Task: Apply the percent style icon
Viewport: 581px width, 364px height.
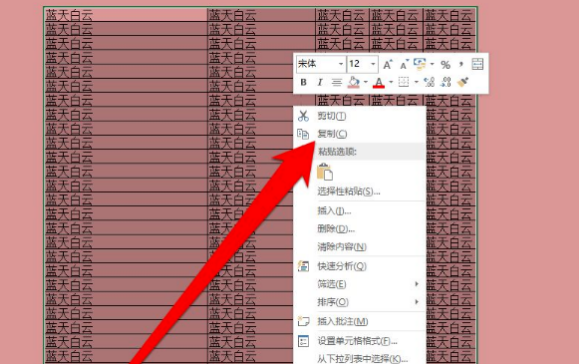Action: (445, 65)
